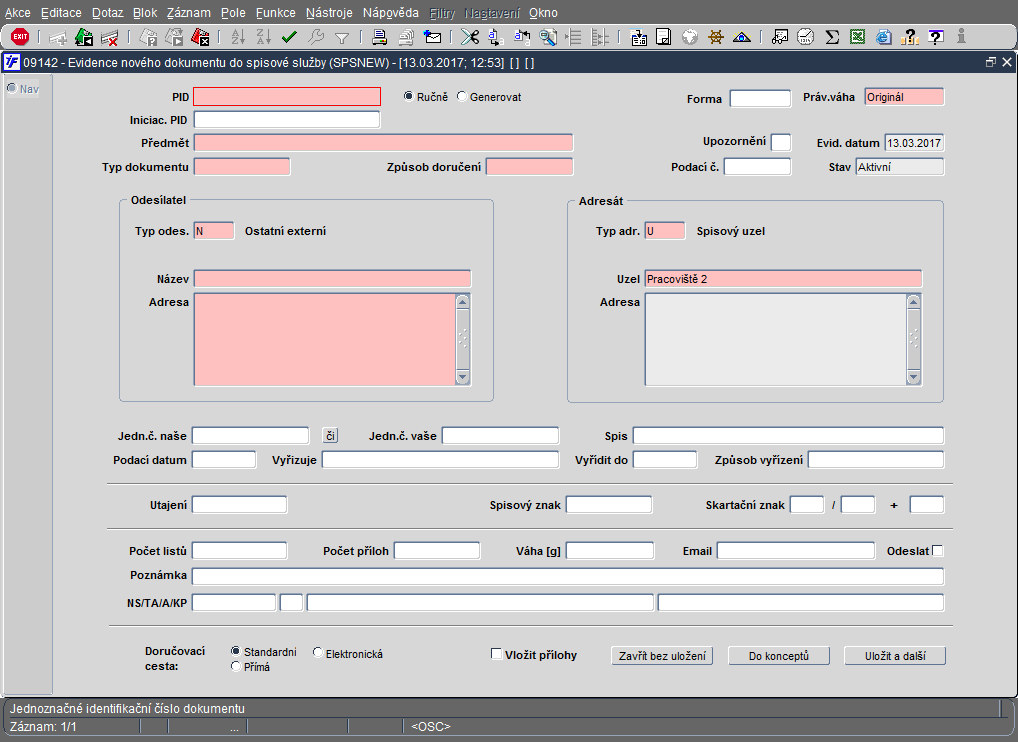
Task: Click the printer icon in toolbar
Action: (x=379, y=37)
